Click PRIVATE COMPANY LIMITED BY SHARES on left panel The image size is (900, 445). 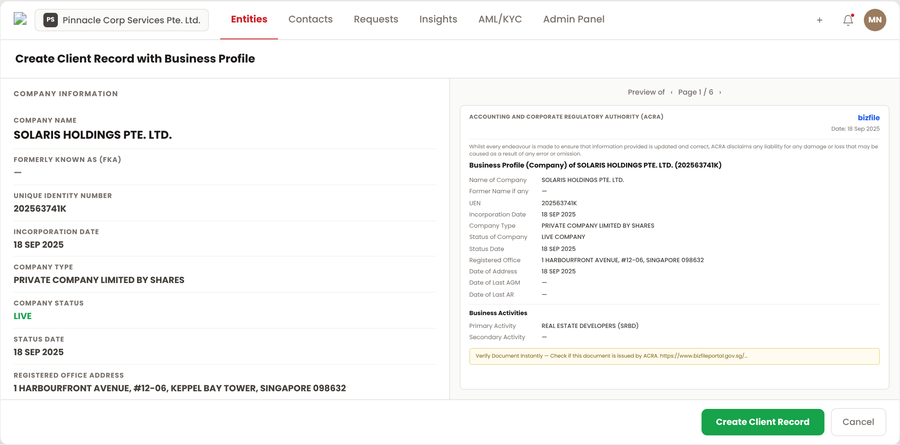99,280
